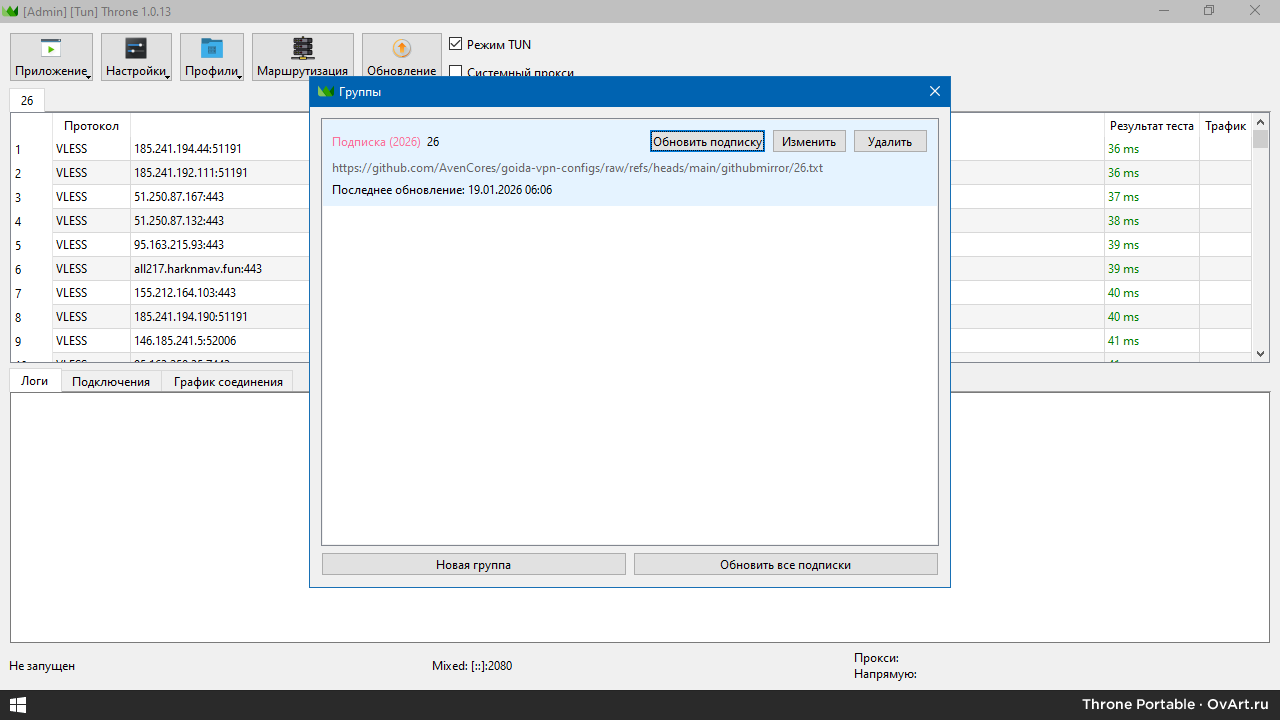The height and width of the screenshot is (720, 1280).
Task: Switch to the Подключения tab
Action: [111, 382]
